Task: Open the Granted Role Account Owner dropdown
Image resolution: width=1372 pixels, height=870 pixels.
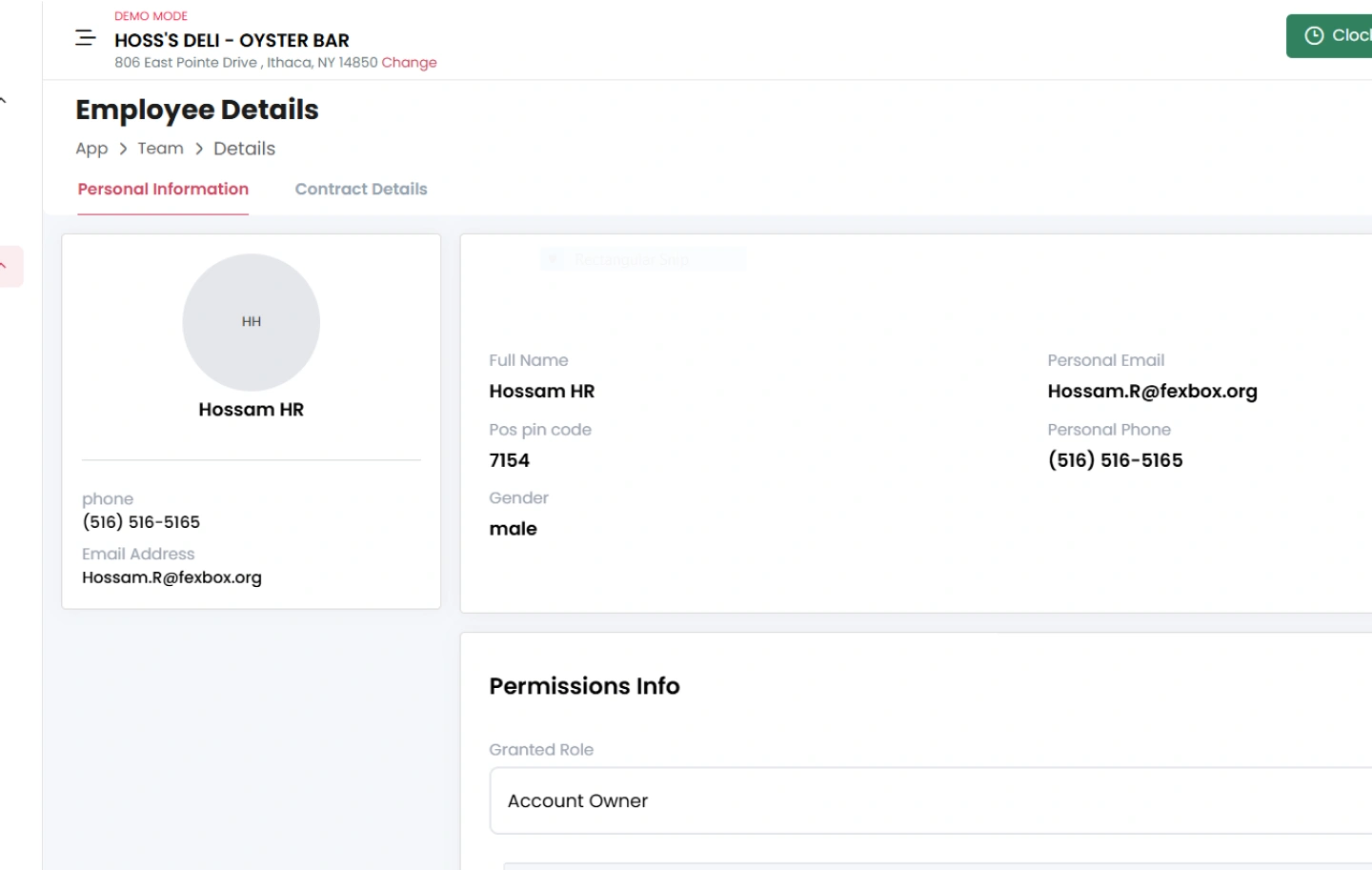Action: point(930,800)
